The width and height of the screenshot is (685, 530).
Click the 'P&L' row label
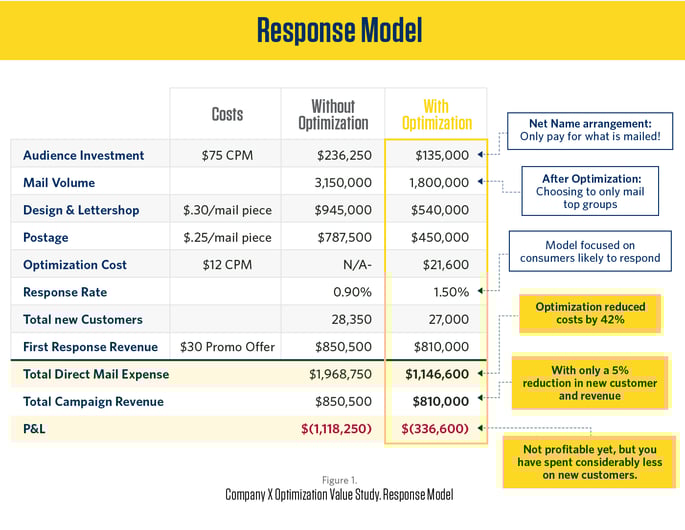(34, 429)
